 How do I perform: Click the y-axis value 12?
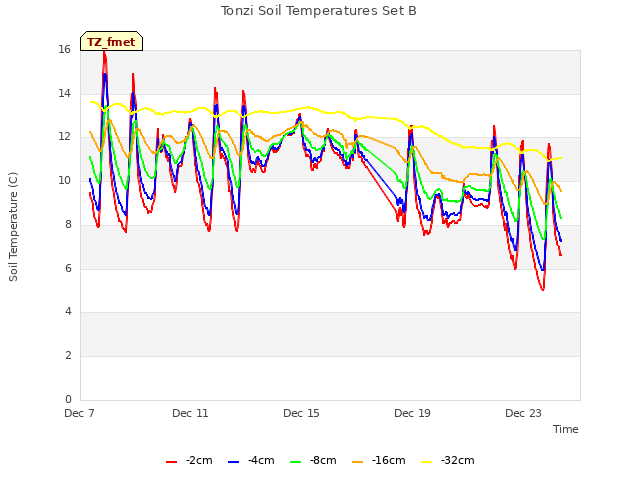64,137
